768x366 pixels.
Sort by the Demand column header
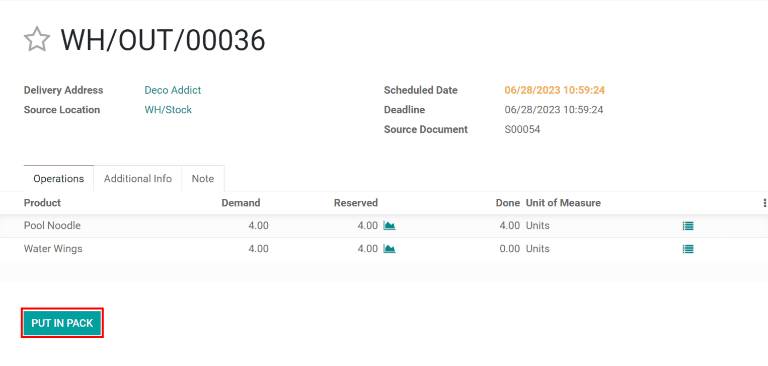[240, 203]
